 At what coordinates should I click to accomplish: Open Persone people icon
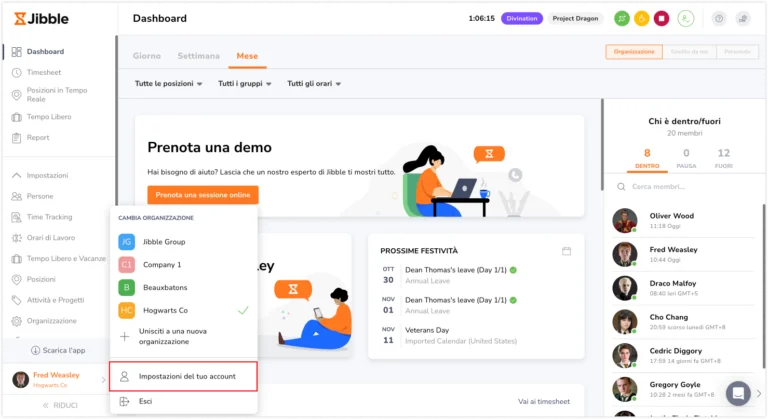(17, 197)
